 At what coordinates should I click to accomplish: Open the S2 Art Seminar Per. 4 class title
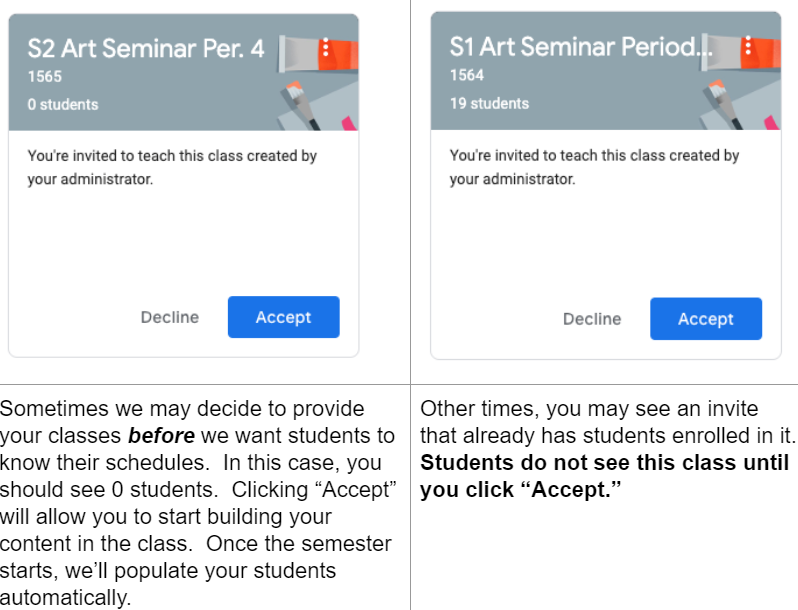(x=146, y=48)
